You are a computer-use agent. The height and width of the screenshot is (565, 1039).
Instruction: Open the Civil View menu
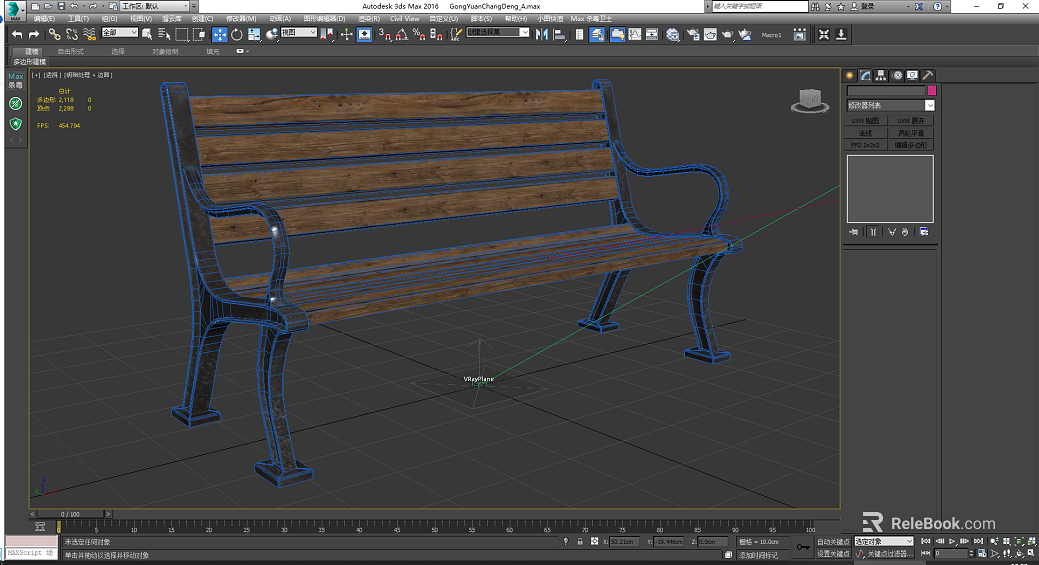405,19
